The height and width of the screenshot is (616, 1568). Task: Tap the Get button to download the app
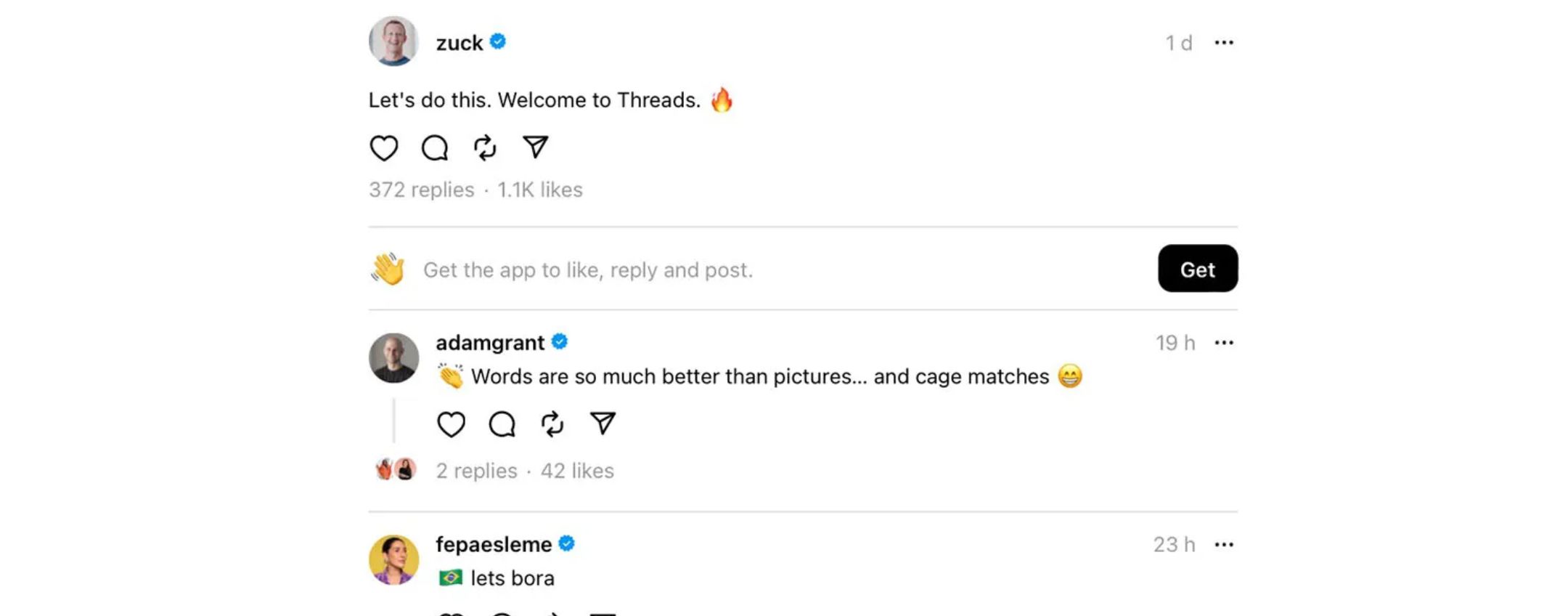click(x=1198, y=269)
